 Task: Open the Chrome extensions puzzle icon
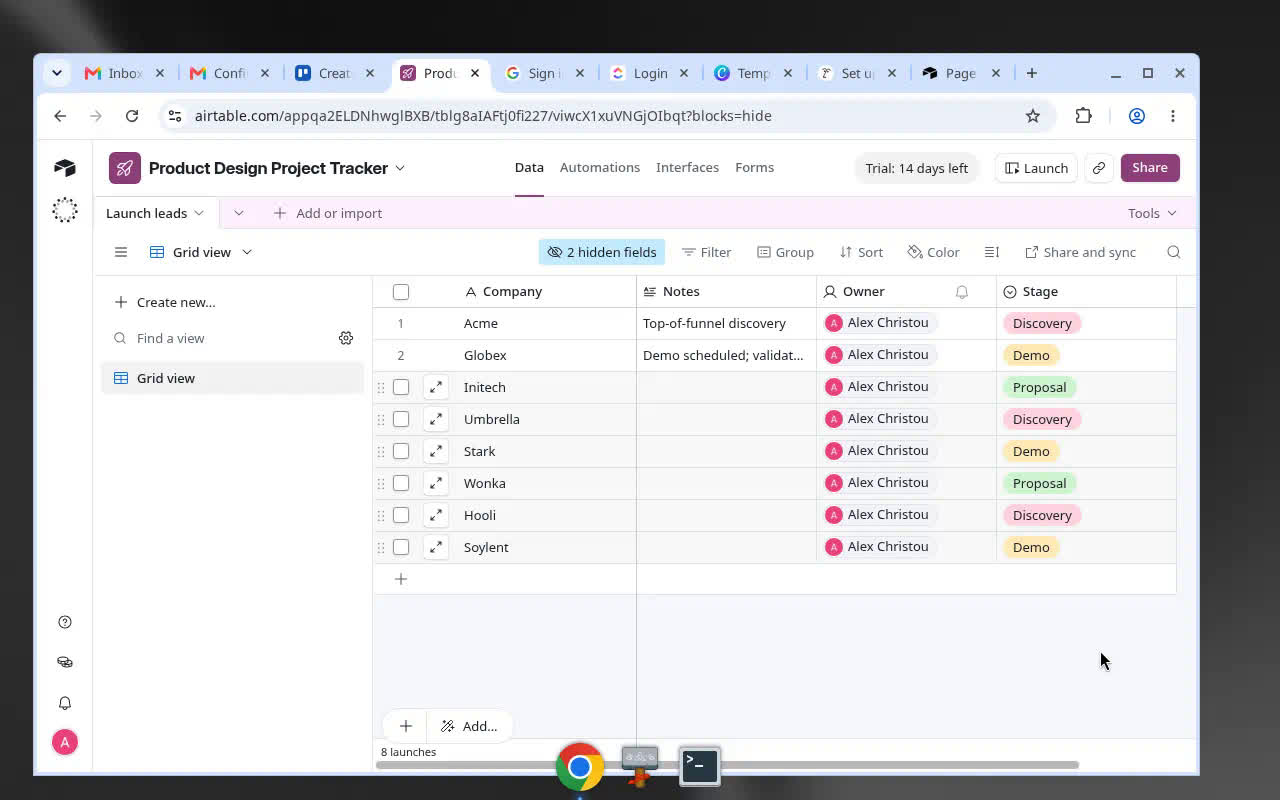[1084, 116]
